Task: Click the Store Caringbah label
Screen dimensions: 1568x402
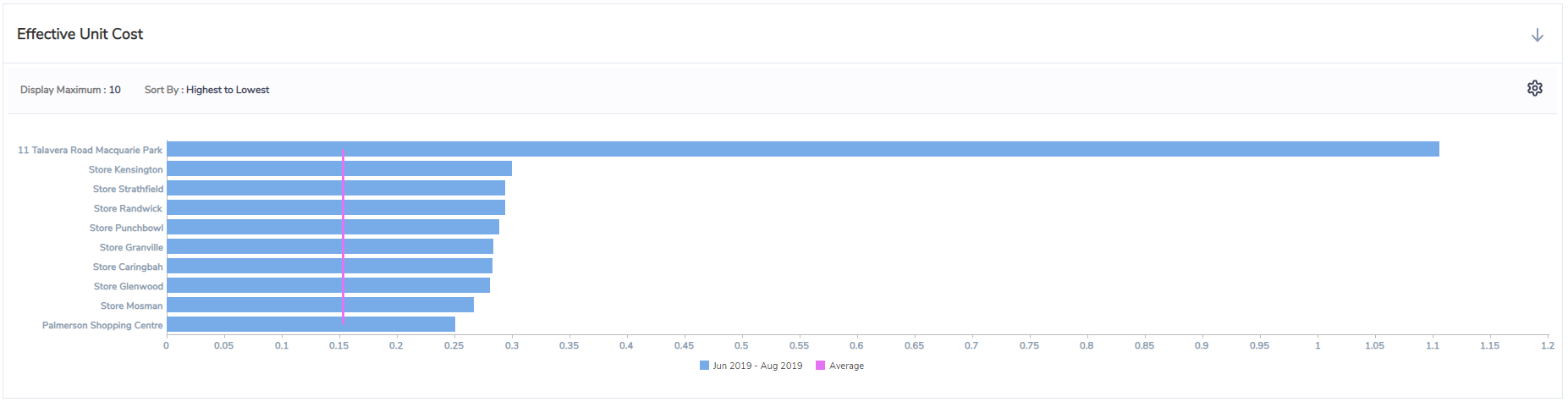Action: [128, 267]
